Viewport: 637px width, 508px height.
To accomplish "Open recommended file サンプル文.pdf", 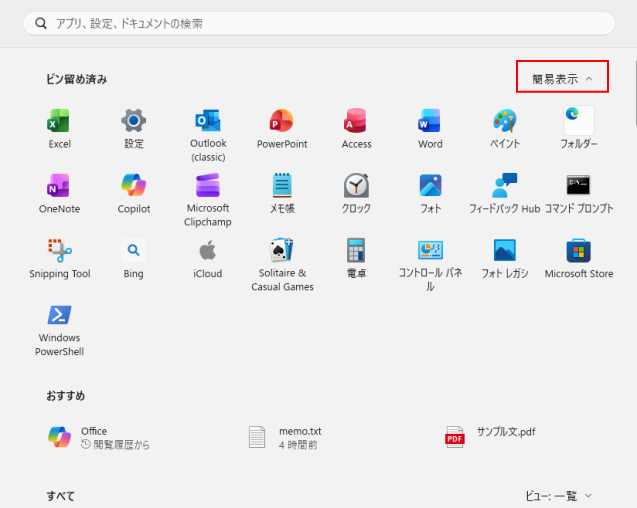I will pyautogui.click(x=491, y=437).
